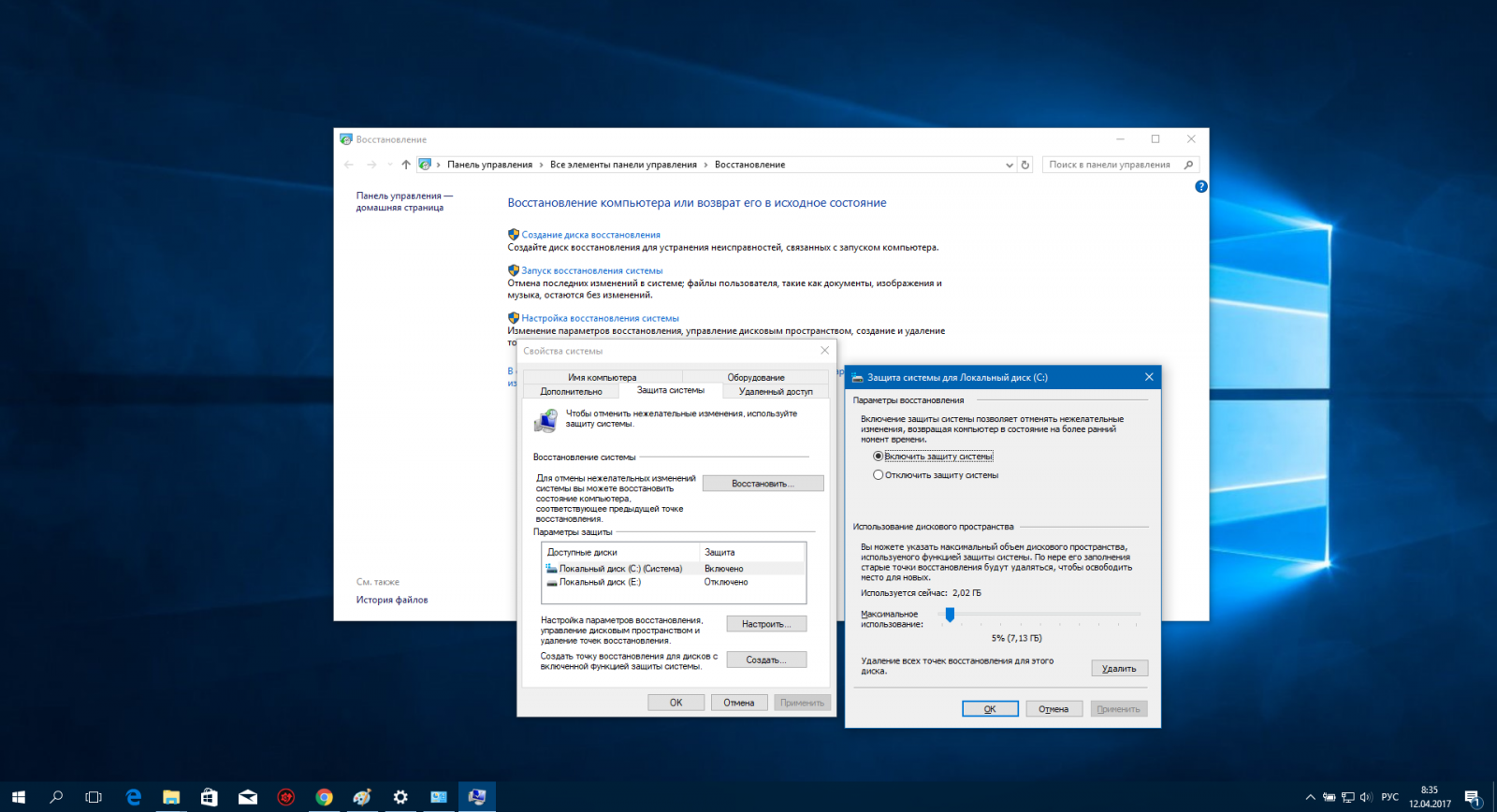Image resolution: width=1497 pixels, height=812 pixels.
Task: Switch to the 'Оборудование' tab
Action: click(755, 378)
